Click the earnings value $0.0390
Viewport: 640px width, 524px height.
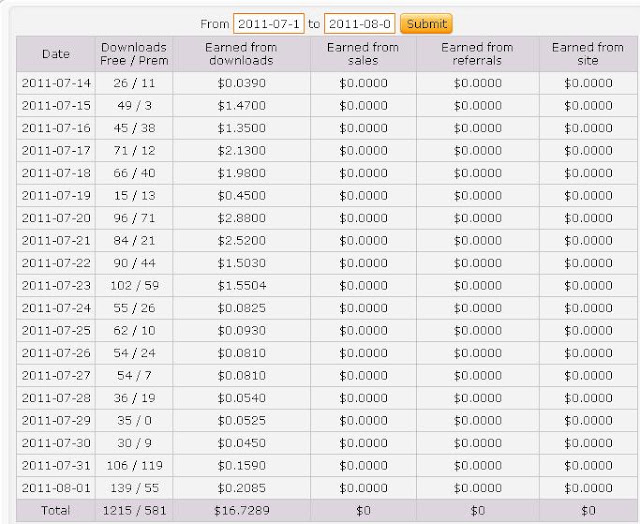(241, 83)
